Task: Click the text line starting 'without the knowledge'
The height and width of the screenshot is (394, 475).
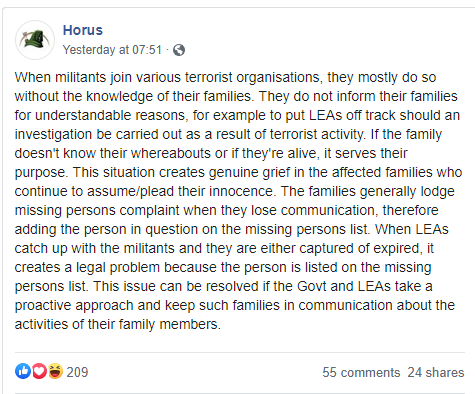Action: [236, 96]
